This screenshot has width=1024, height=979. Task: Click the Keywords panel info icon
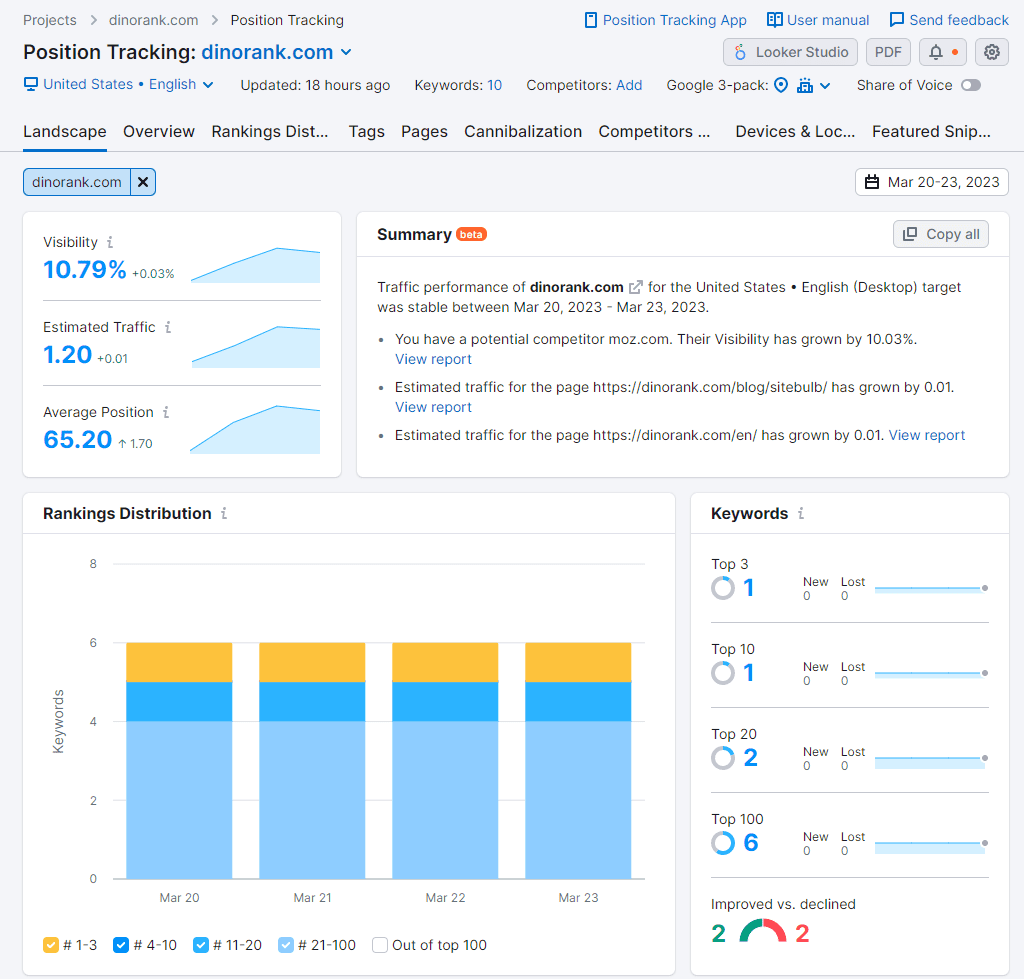coord(801,513)
